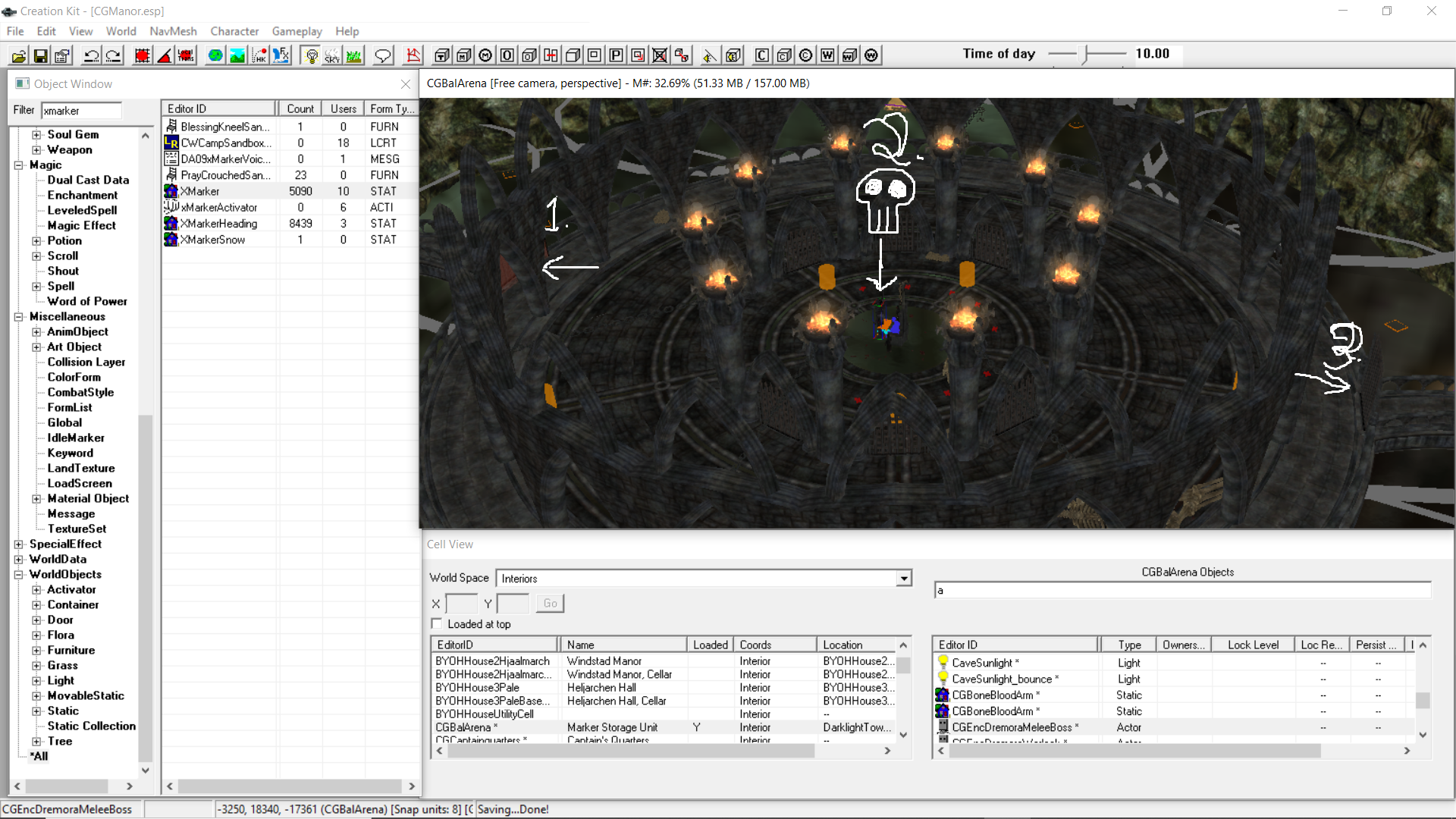The width and height of the screenshot is (1456, 819).
Task: Click the Open file toolbar icon
Action: [x=19, y=55]
